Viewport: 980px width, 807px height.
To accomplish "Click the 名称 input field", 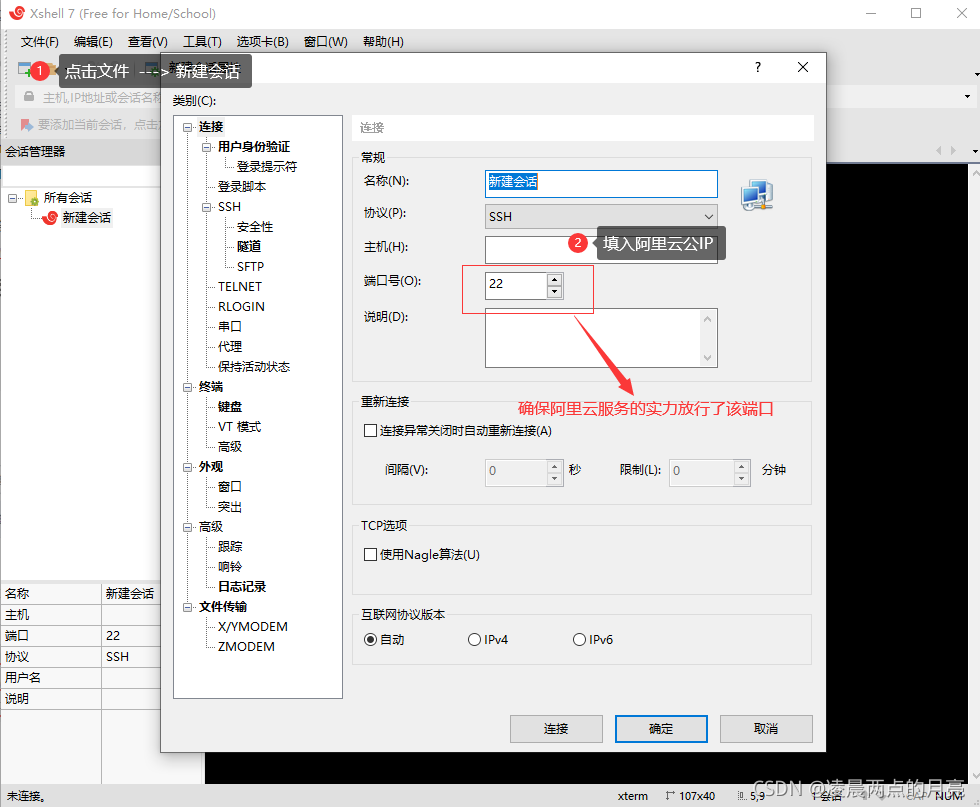I will point(601,183).
